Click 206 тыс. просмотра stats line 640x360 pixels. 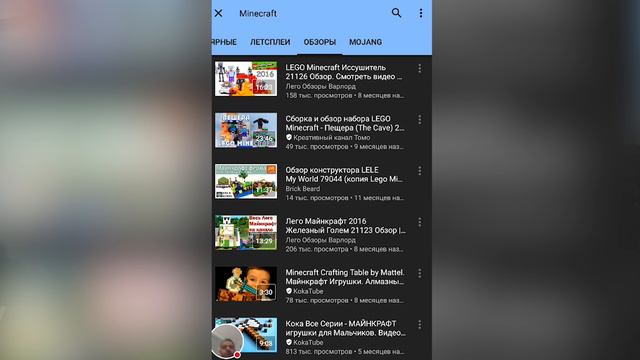[x=345, y=249]
